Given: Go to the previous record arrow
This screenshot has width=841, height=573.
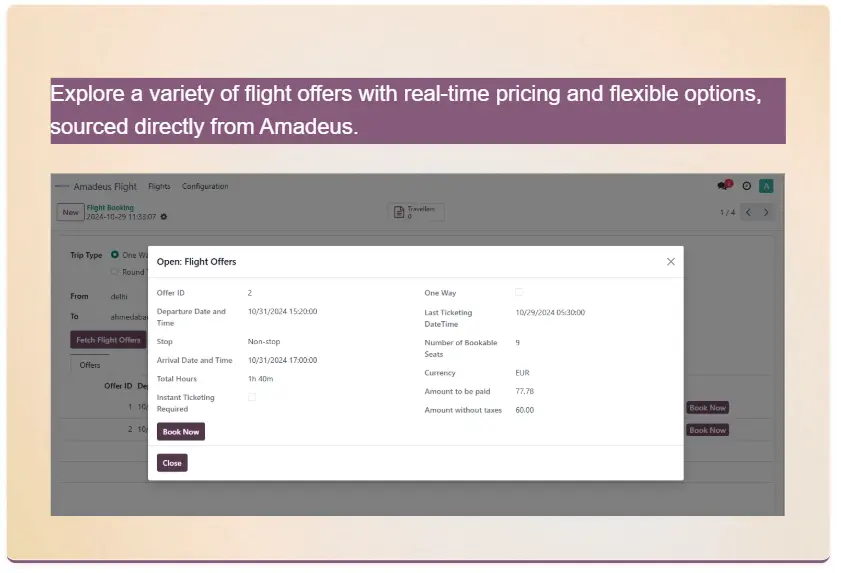Looking at the screenshot, I should (x=747, y=212).
